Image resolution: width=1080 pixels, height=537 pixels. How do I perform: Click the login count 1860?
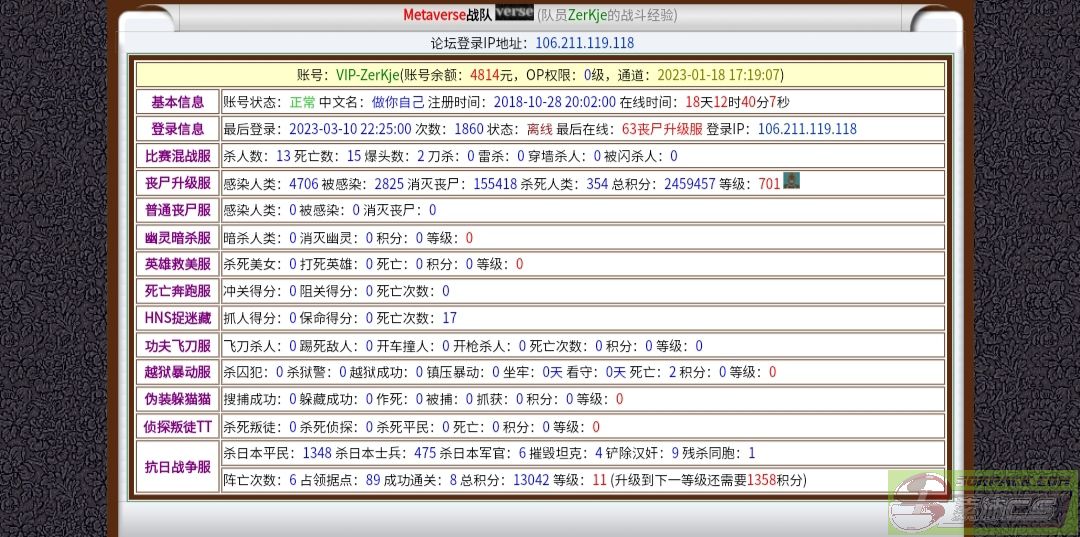[x=470, y=129]
